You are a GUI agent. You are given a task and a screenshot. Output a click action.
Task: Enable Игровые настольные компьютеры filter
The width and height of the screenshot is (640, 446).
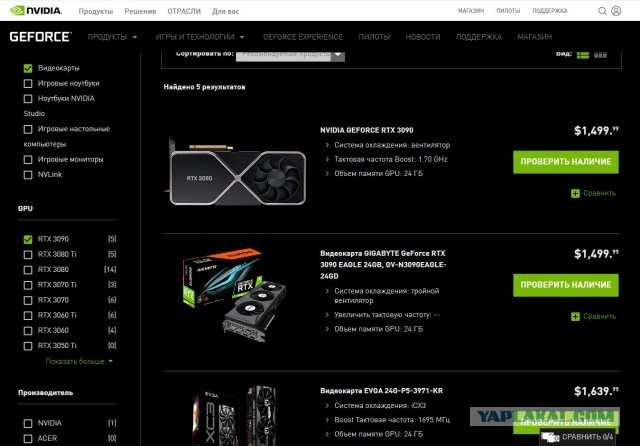tap(28, 129)
